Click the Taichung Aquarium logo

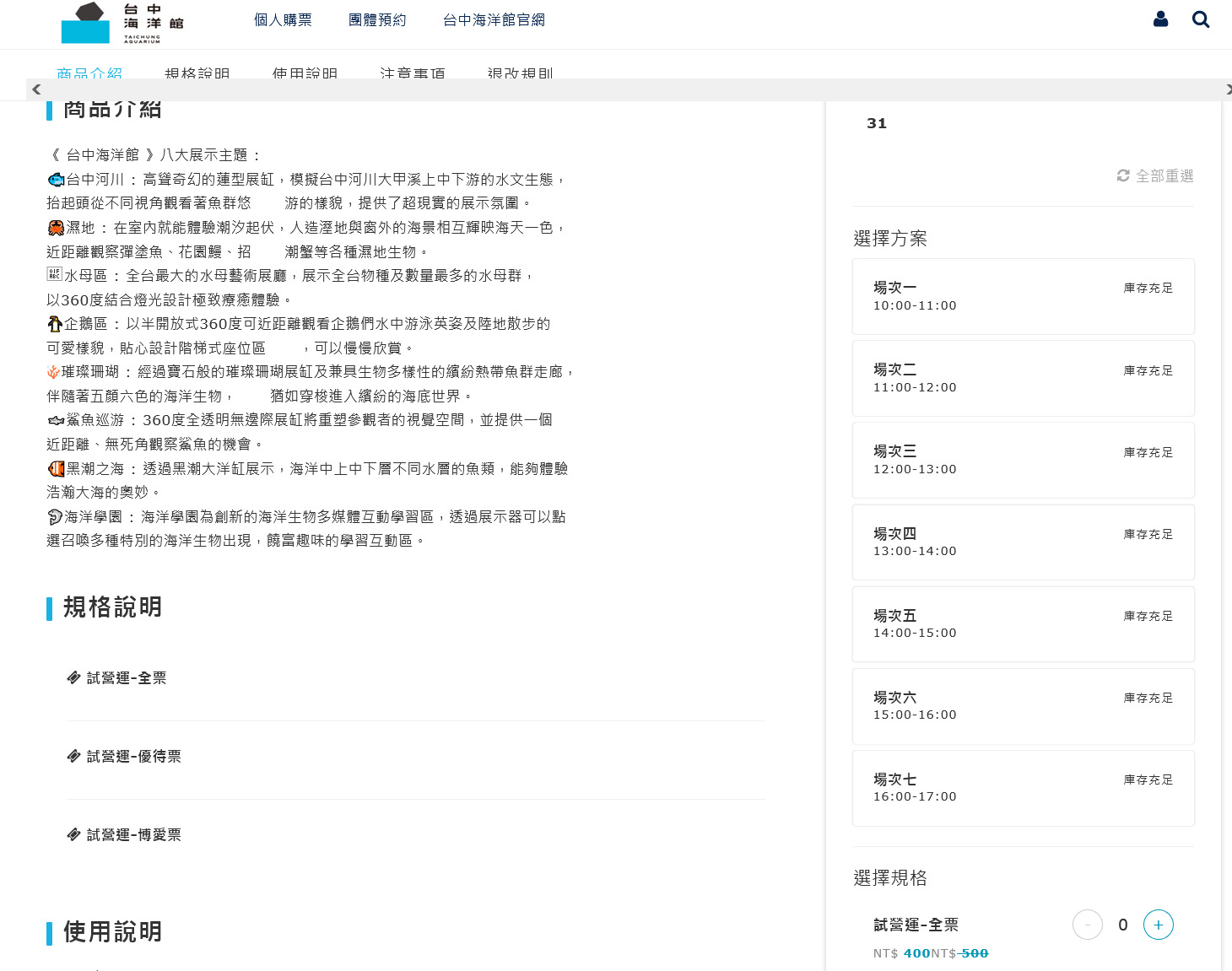(122, 23)
